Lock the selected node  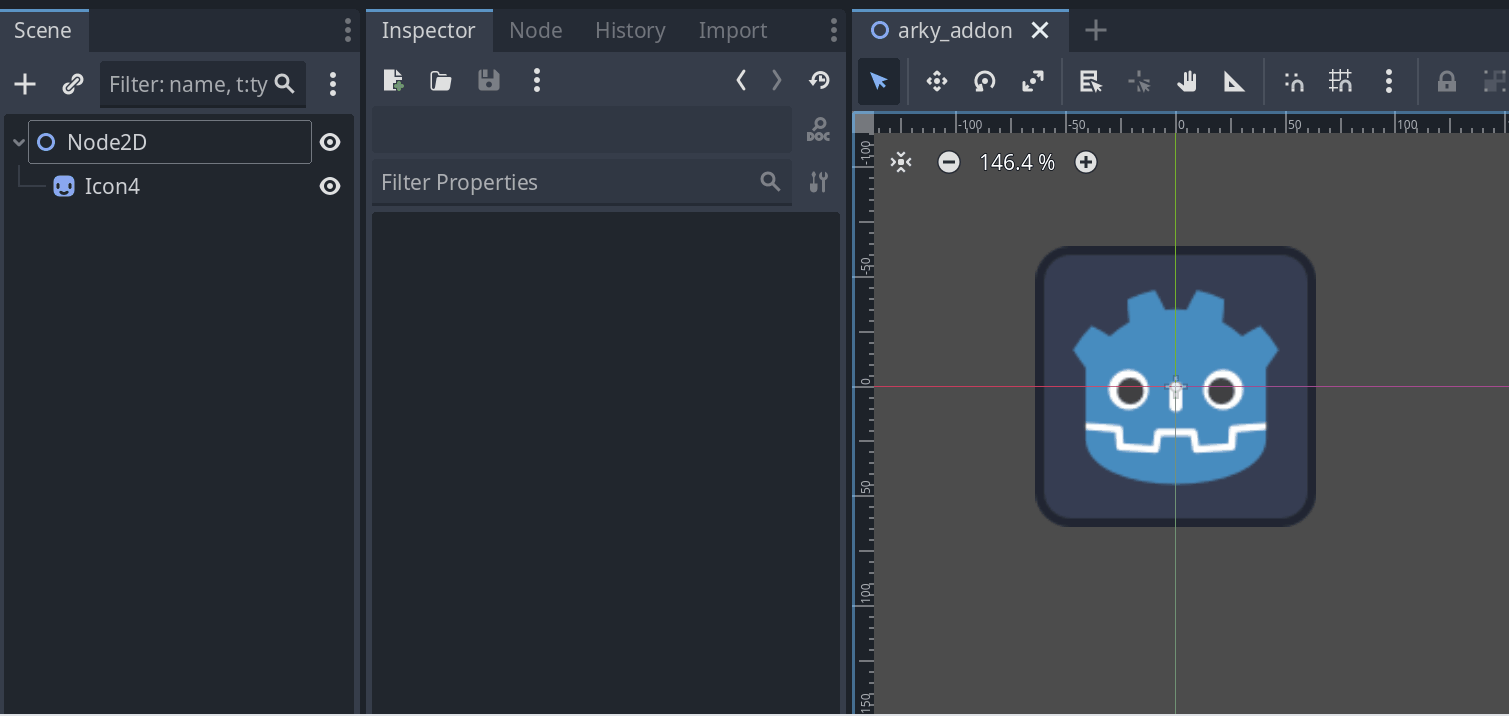pos(1447,82)
